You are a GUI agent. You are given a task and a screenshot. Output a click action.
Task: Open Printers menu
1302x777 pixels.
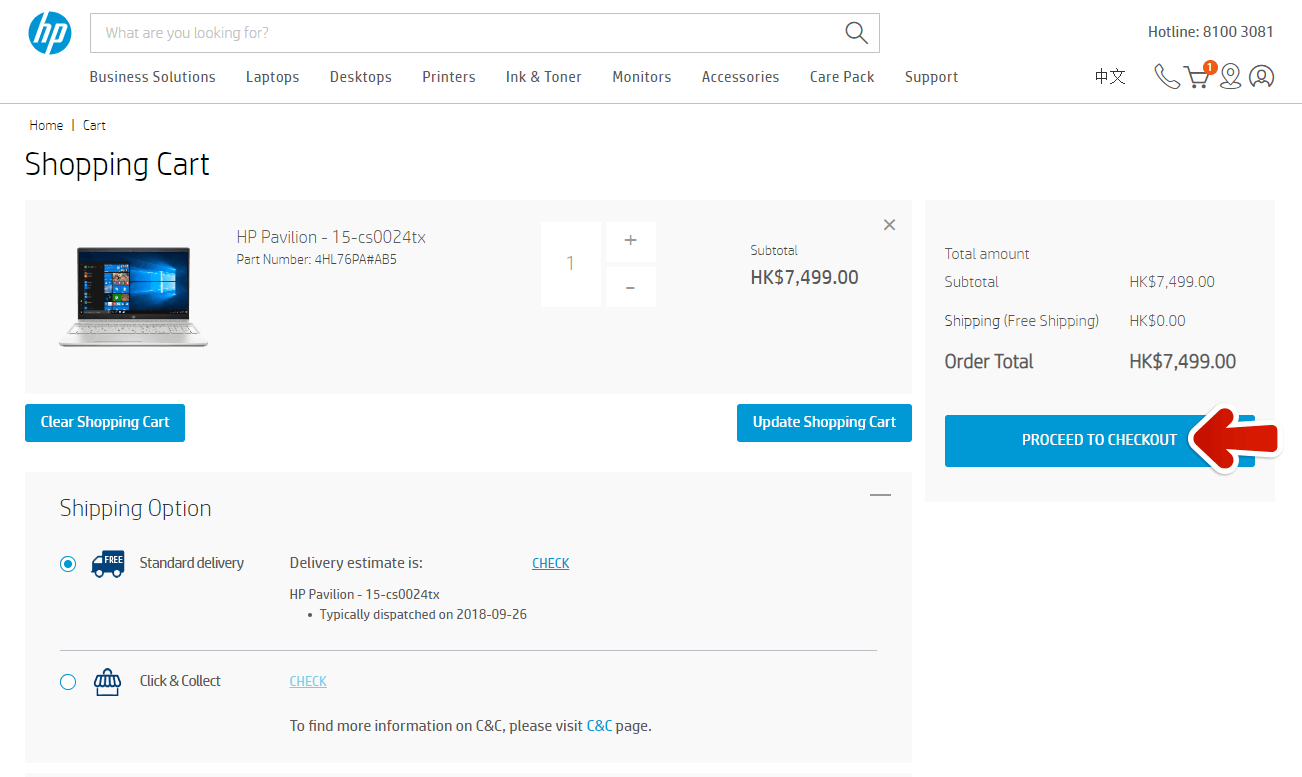pyautogui.click(x=449, y=77)
